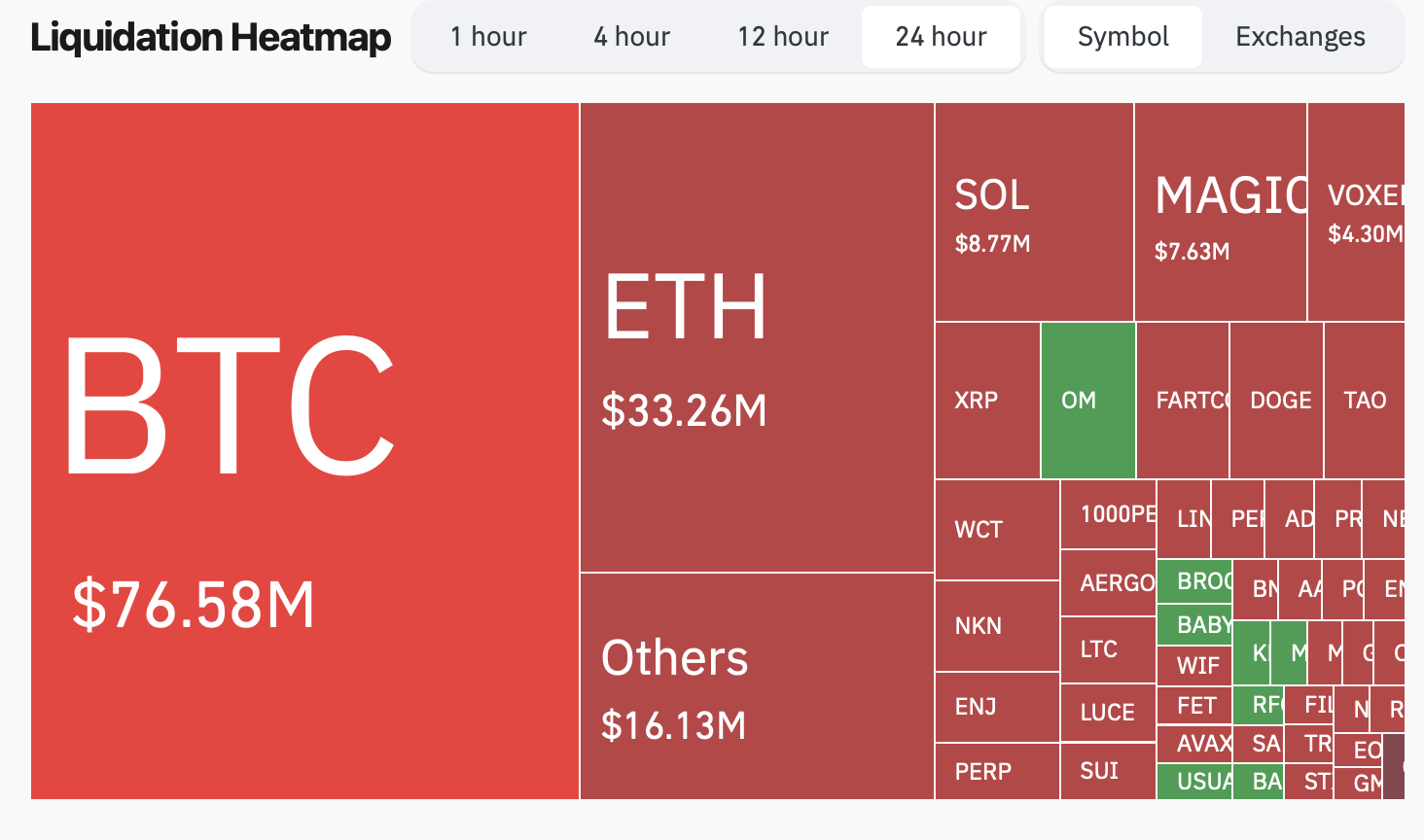This screenshot has width=1424, height=840.
Task: Select the WCT tile
Action: pyautogui.click(x=996, y=530)
